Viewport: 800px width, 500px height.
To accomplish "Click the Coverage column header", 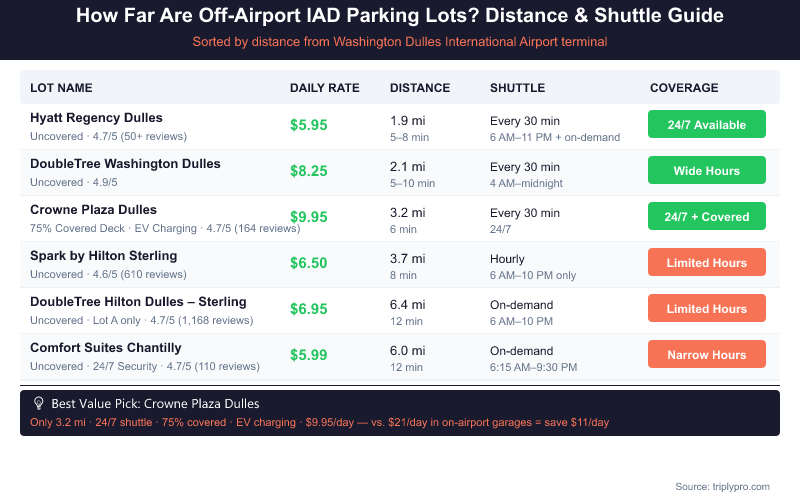I will tap(684, 88).
